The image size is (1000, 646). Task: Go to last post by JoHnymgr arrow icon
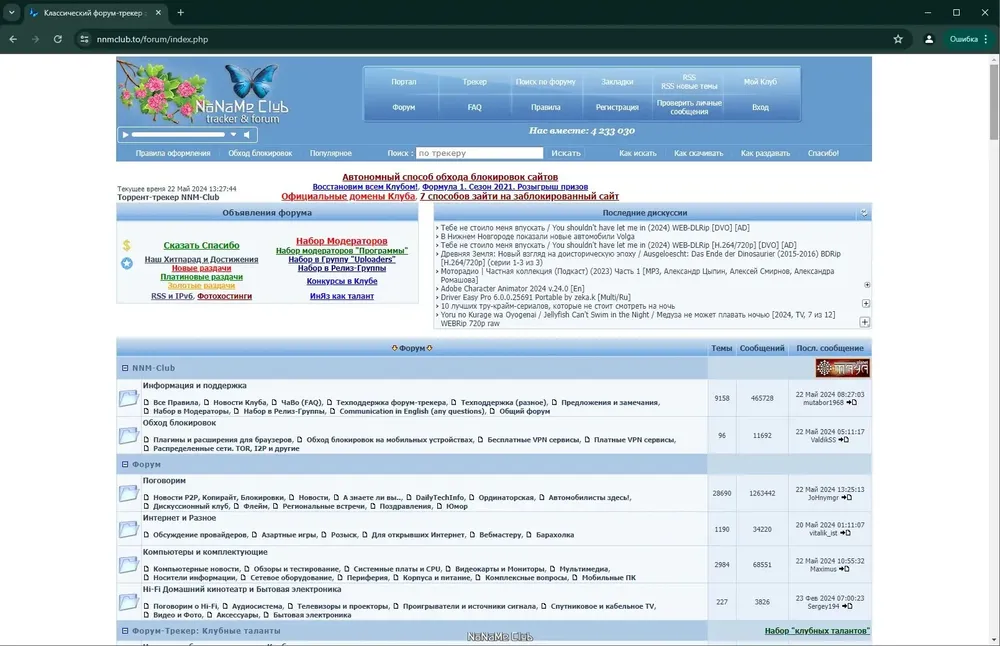846,497
